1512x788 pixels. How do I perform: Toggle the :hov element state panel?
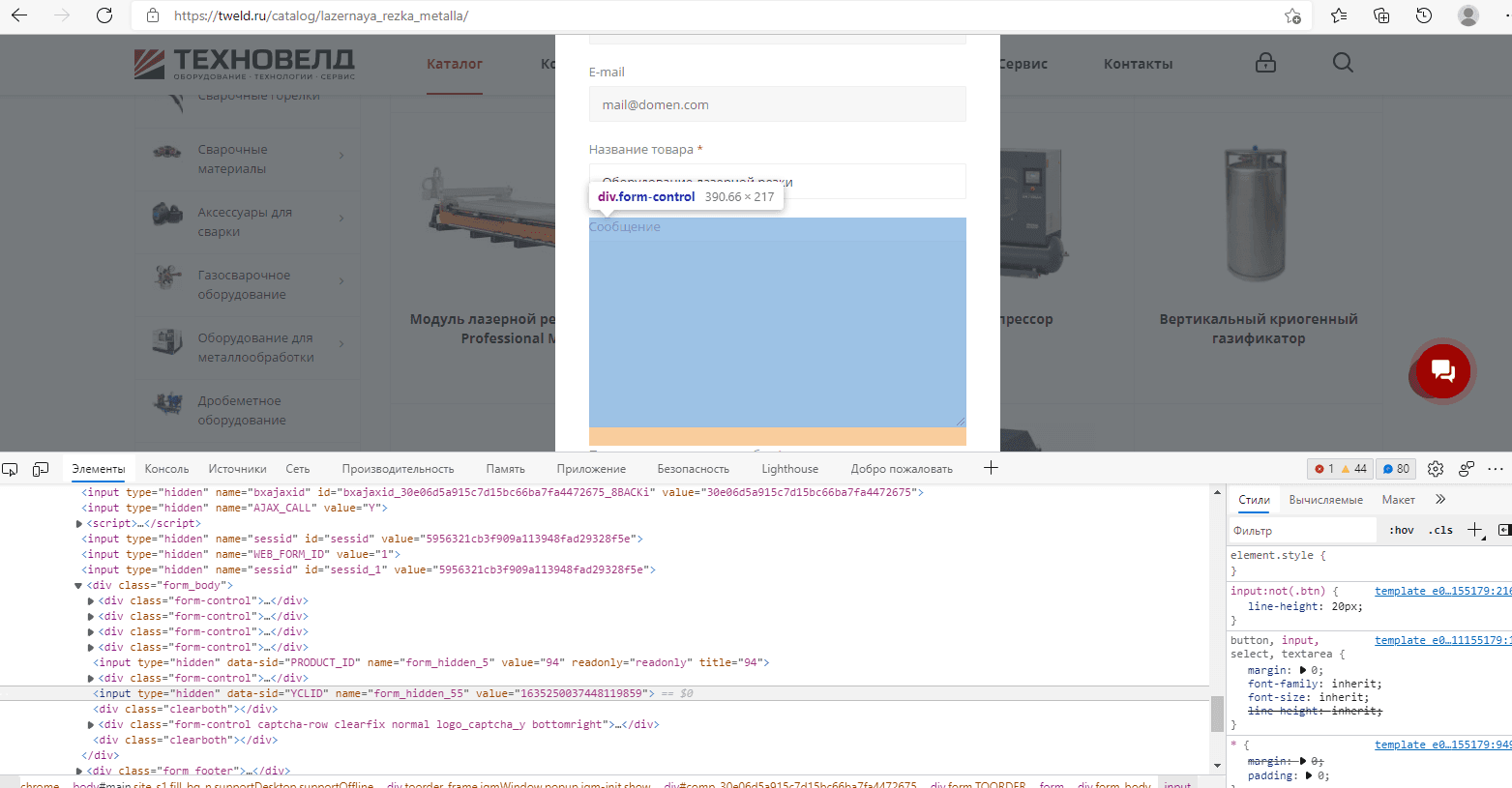[1402, 530]
